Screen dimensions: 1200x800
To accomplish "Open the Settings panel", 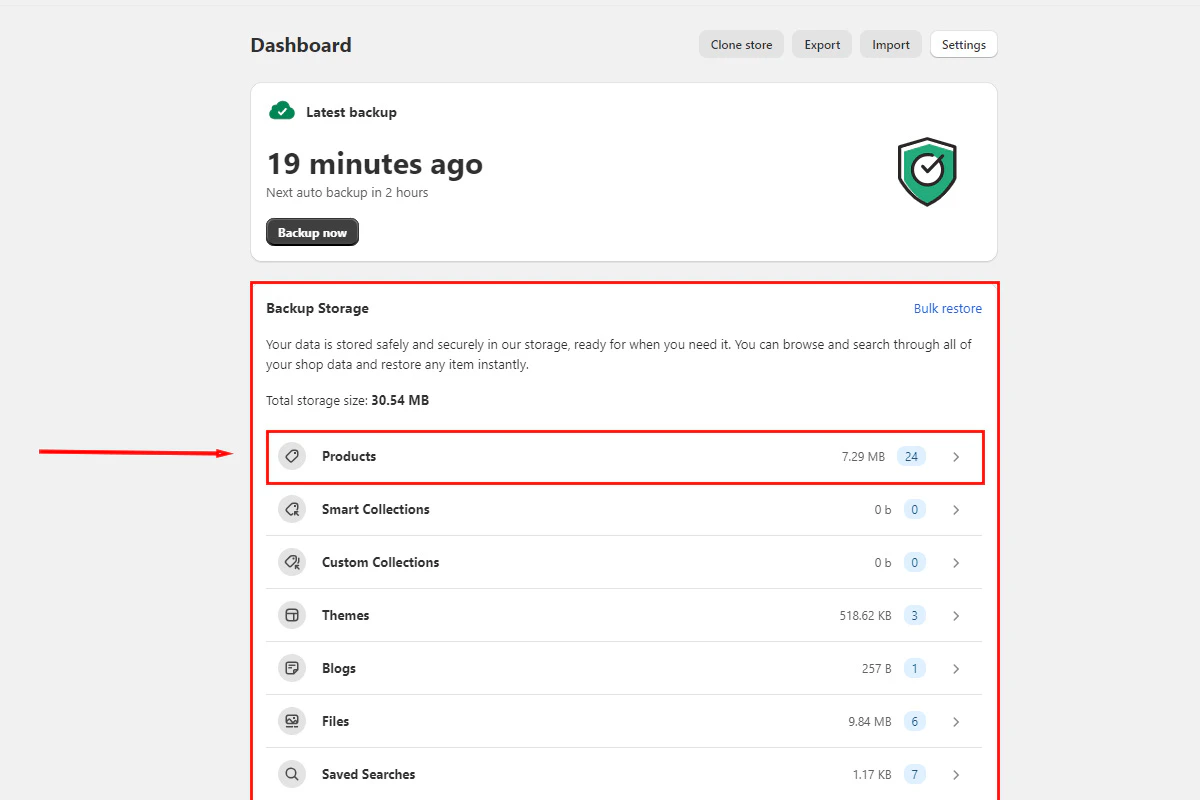I will 963,44.
